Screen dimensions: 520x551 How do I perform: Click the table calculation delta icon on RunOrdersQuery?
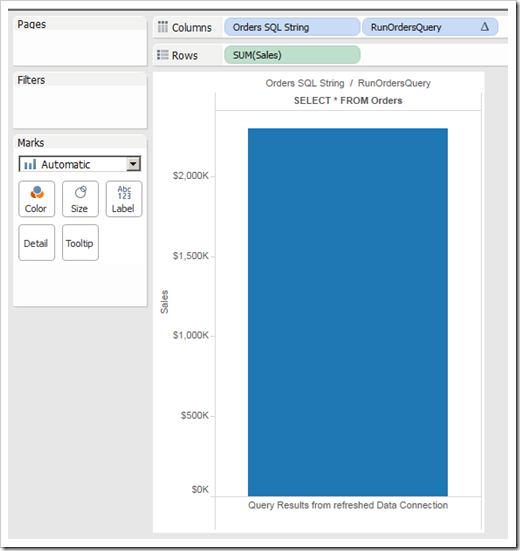(485, 27)
